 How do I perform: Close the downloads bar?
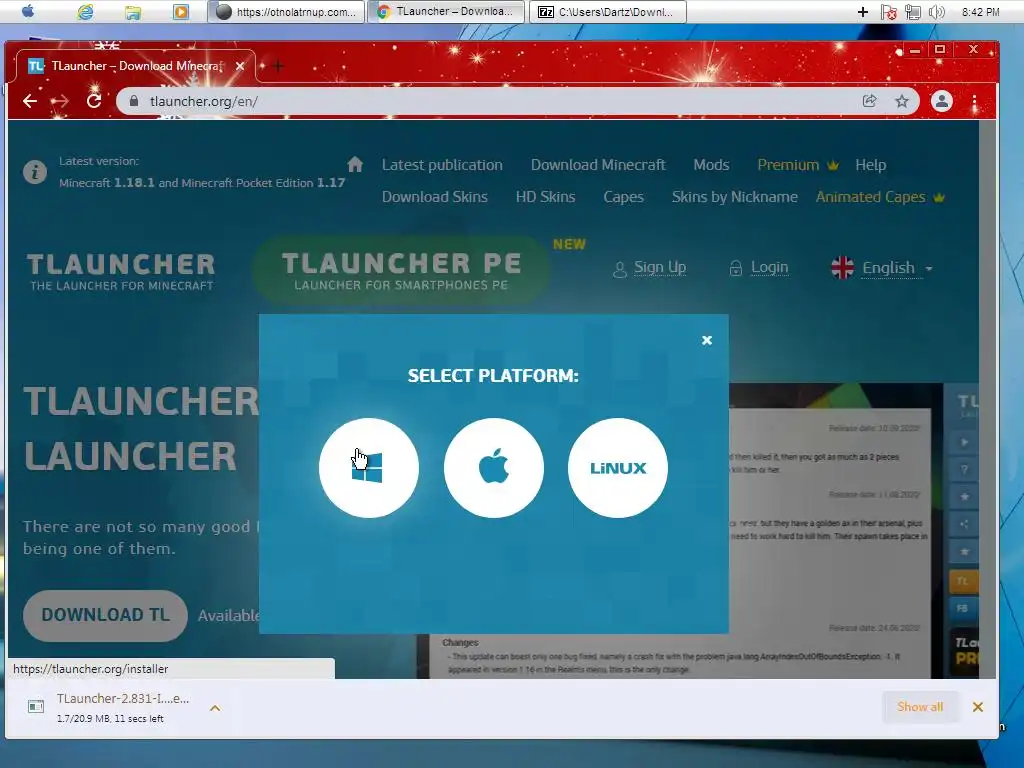[978, 707]
